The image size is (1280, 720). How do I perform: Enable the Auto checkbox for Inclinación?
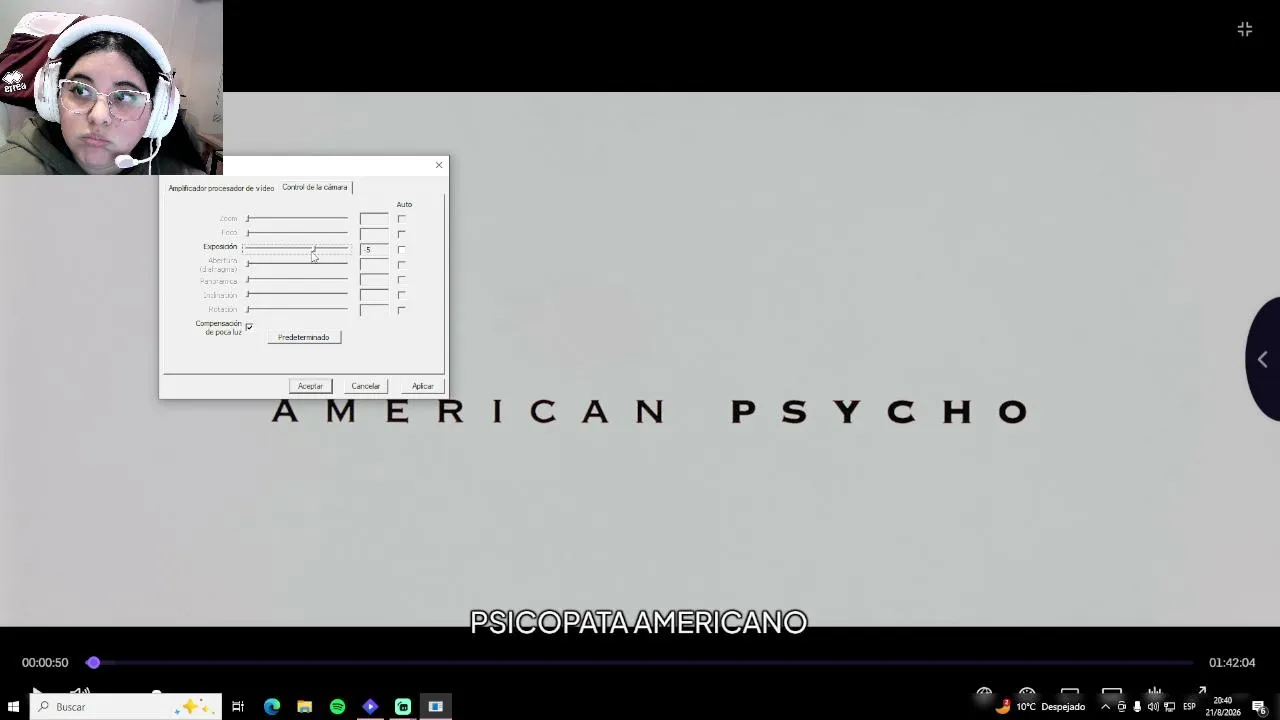point(401,295)
